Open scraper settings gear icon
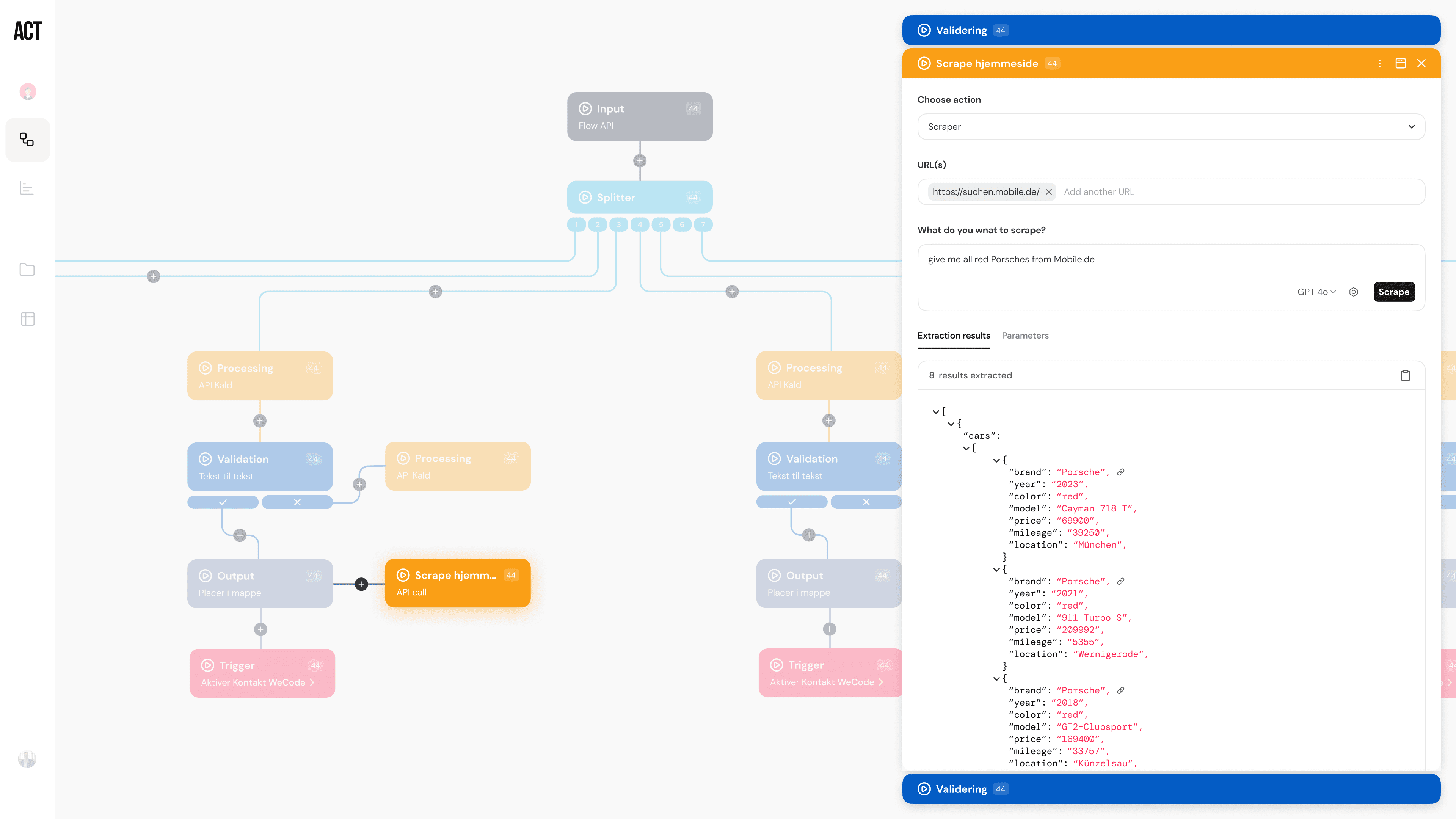 (1353, 292)
